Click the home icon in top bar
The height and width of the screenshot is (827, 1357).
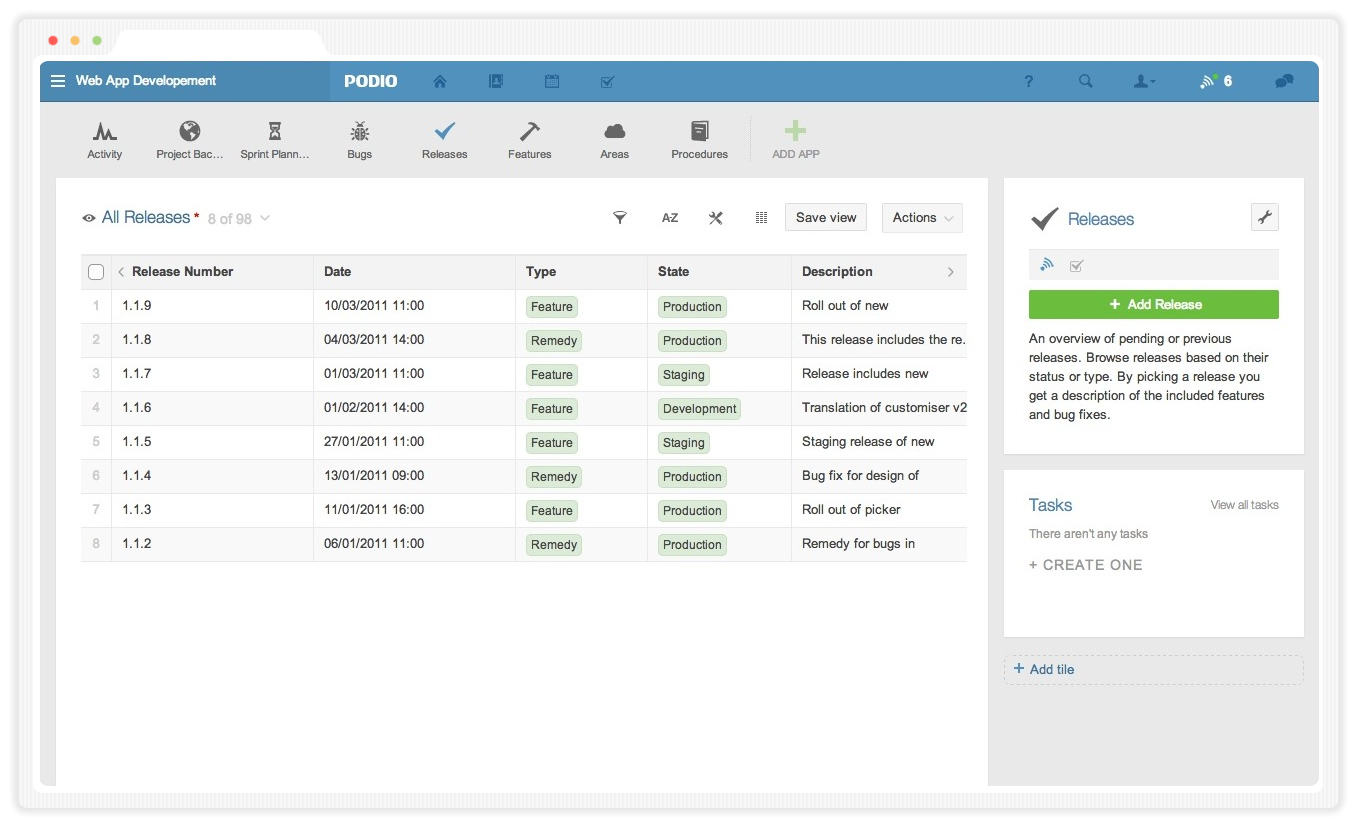pyautogui.click(x=440, y=82)
